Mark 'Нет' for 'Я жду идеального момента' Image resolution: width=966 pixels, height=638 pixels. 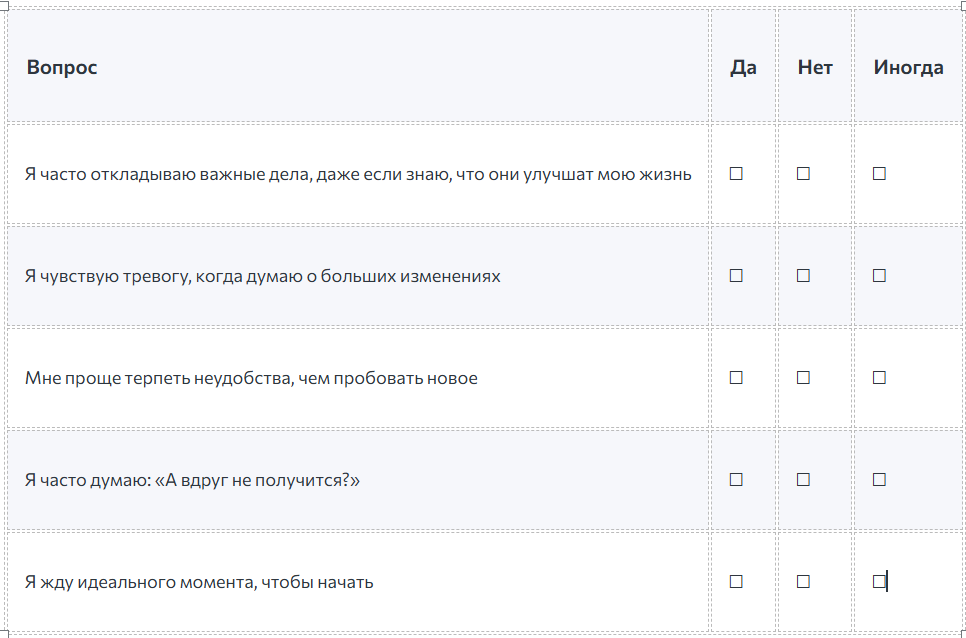point(803,582)
